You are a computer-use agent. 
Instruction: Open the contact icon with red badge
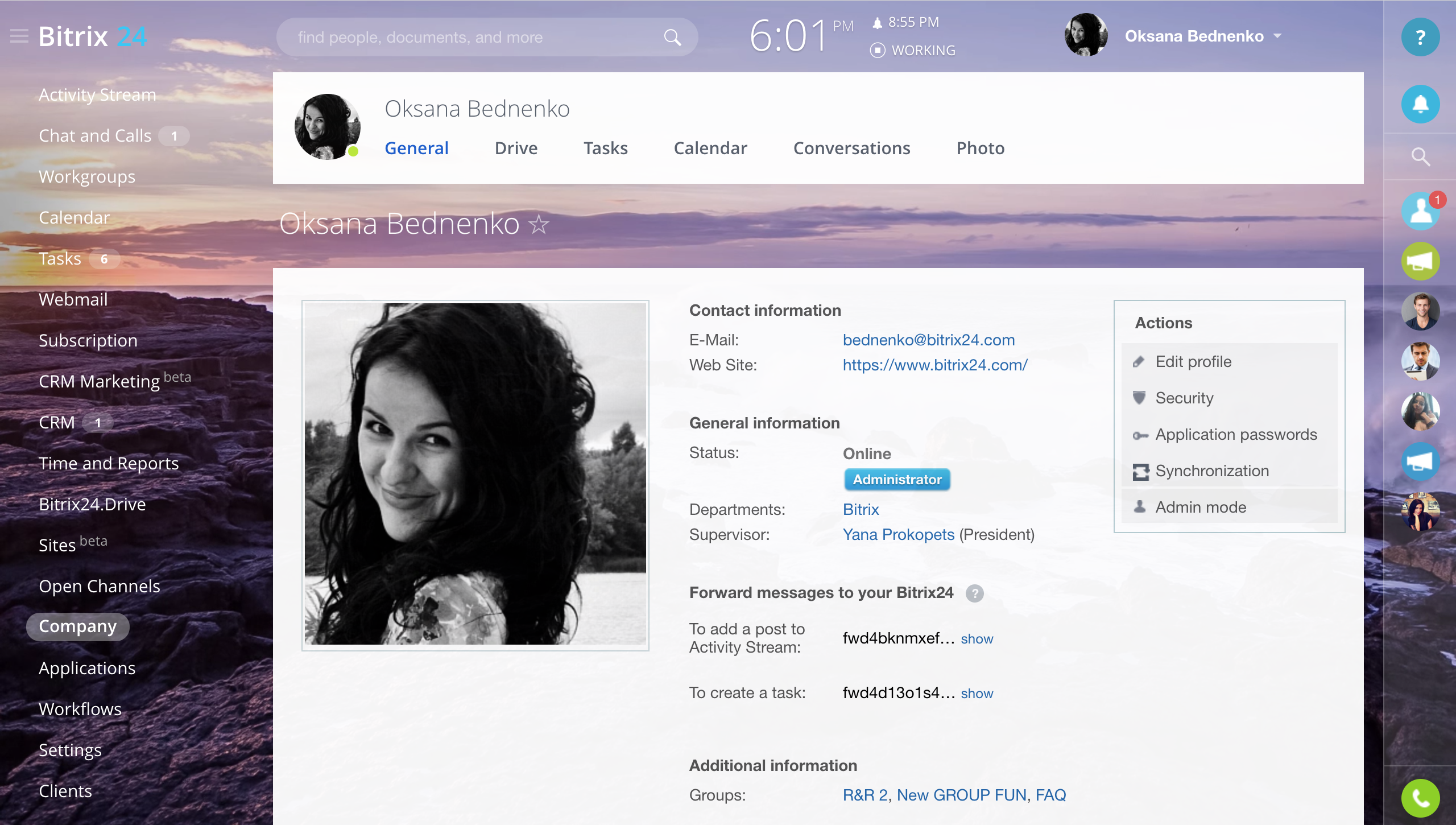click(1420, 211)
